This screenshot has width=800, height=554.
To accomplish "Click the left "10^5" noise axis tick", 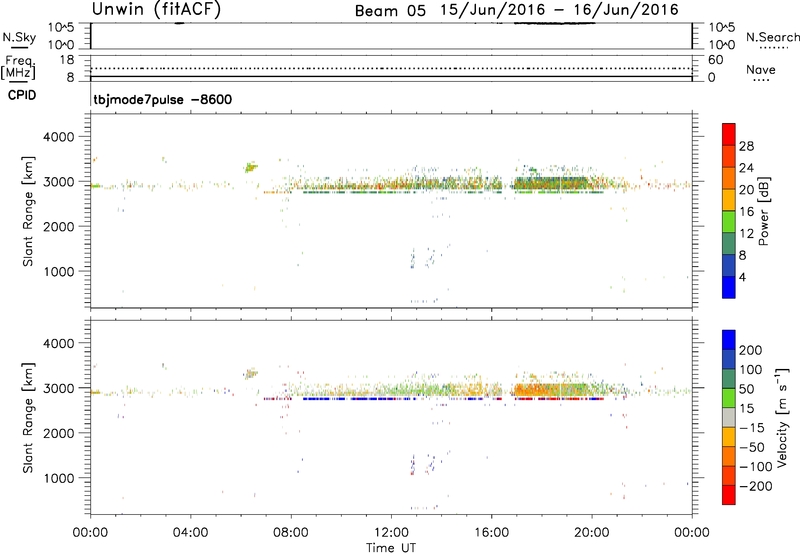I will pyautogui.click(x=61, y=28).
